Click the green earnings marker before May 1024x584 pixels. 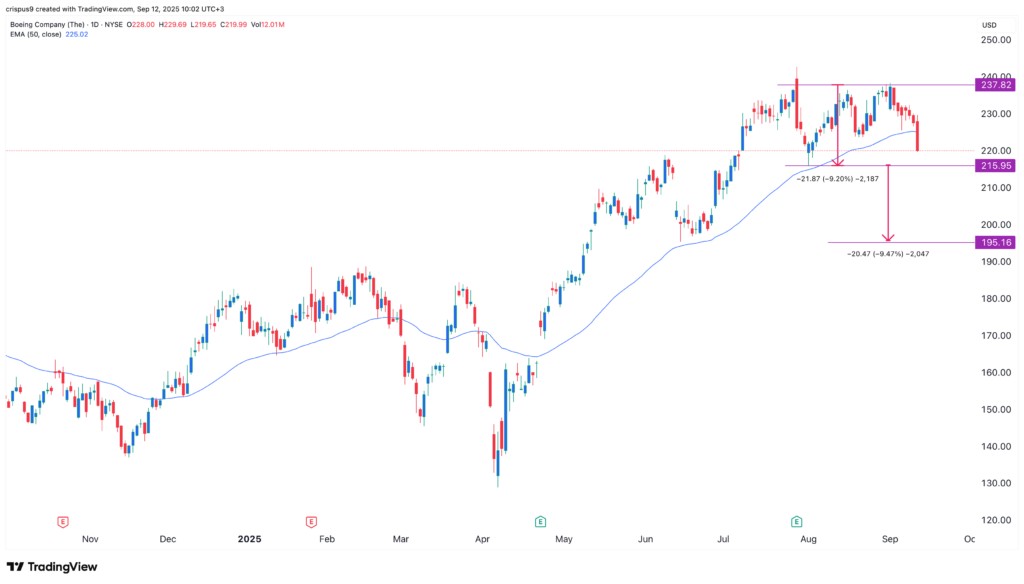coord(540,521)
